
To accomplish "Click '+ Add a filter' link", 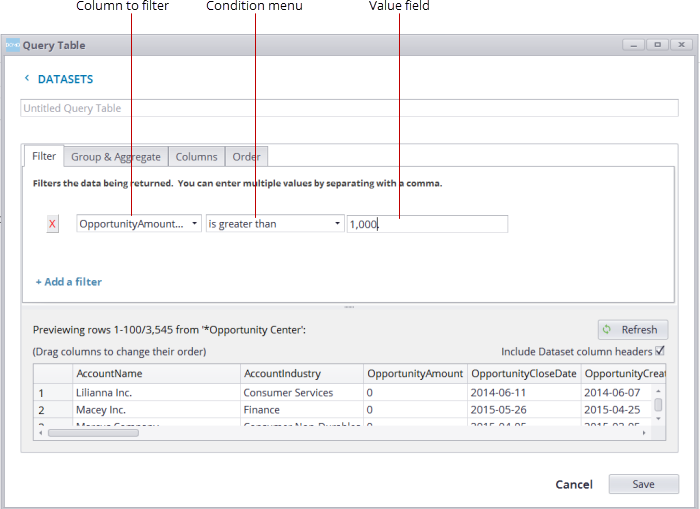I will click(x=69, y=282).
